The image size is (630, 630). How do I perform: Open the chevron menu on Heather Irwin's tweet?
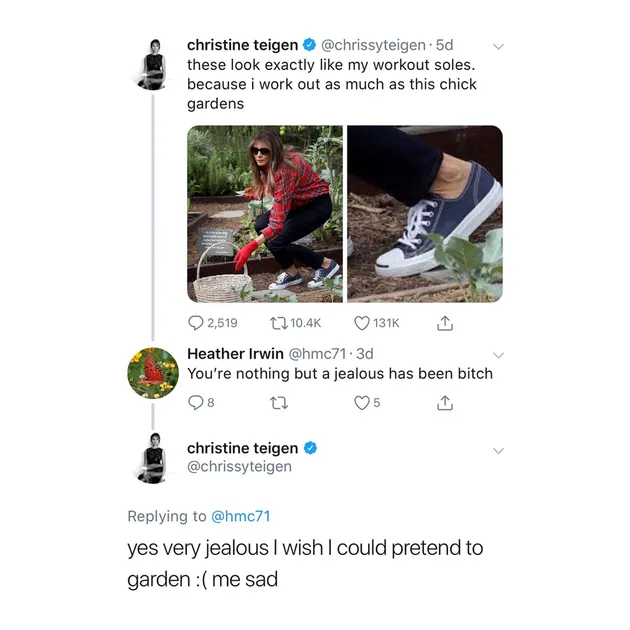[x=499, y=354]
